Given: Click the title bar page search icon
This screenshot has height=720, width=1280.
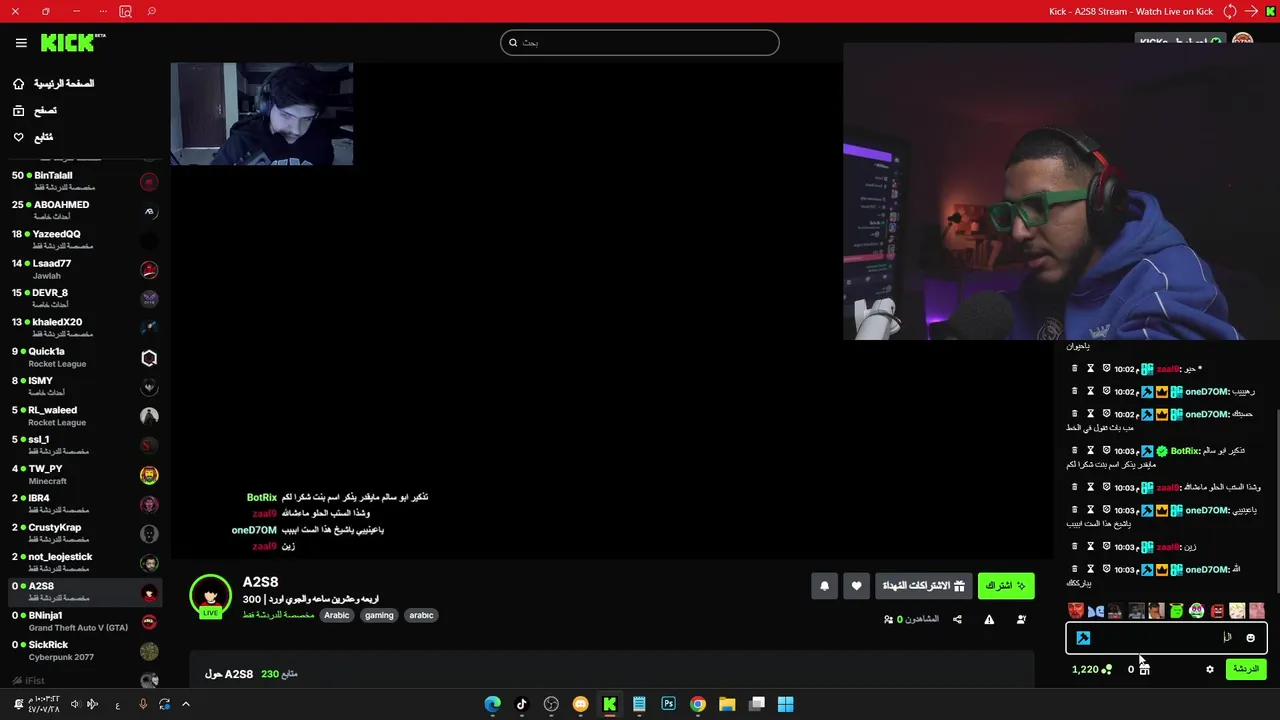Looking at the screenshot, I should (x=125, y=11).
